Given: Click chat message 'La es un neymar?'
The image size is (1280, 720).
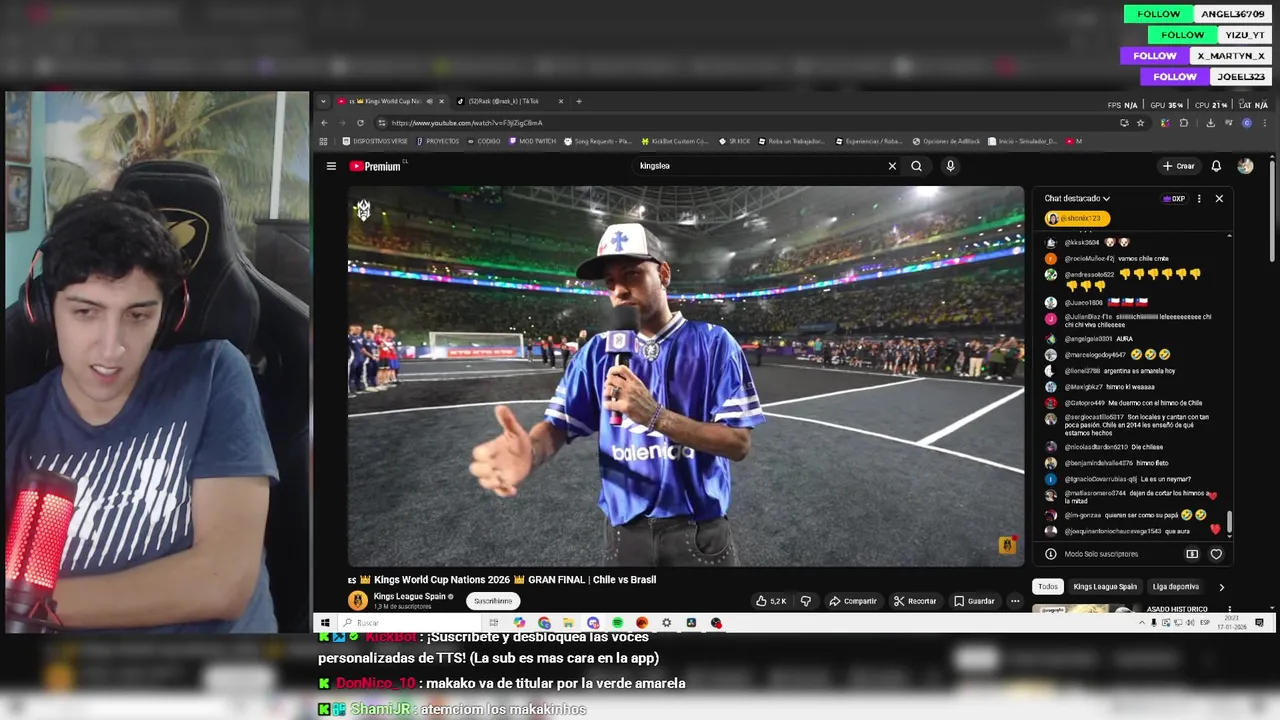Looking at the screenshot, I should pyautogui.click(x=1166, y=479).
